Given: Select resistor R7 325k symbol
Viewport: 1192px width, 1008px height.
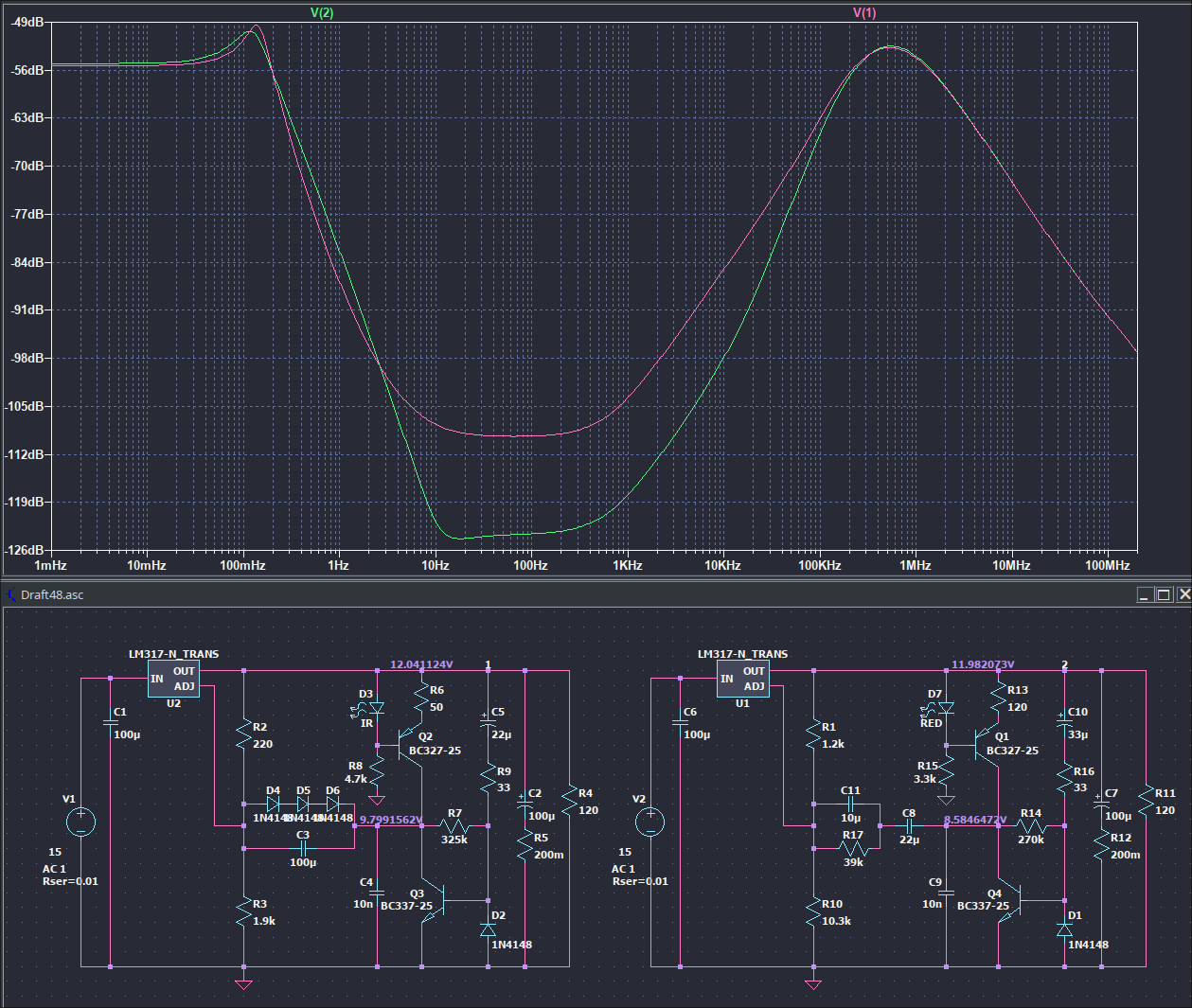Looking at the screenshot, I should pos(454,826).
